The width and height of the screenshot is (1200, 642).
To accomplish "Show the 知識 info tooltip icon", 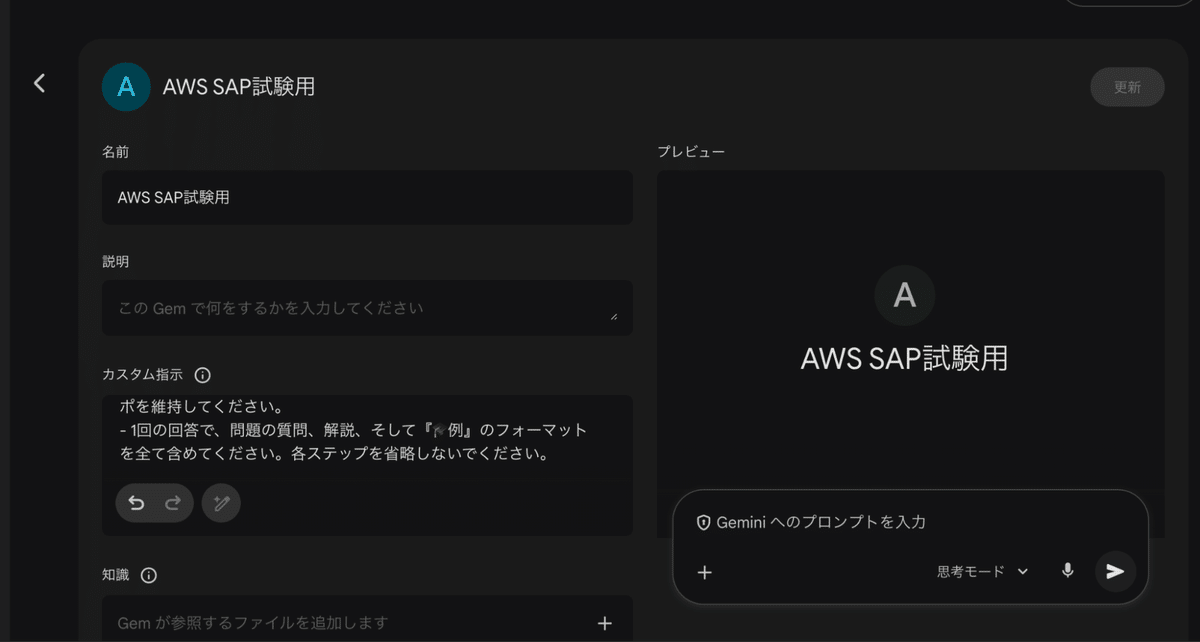I will [149, 575].
